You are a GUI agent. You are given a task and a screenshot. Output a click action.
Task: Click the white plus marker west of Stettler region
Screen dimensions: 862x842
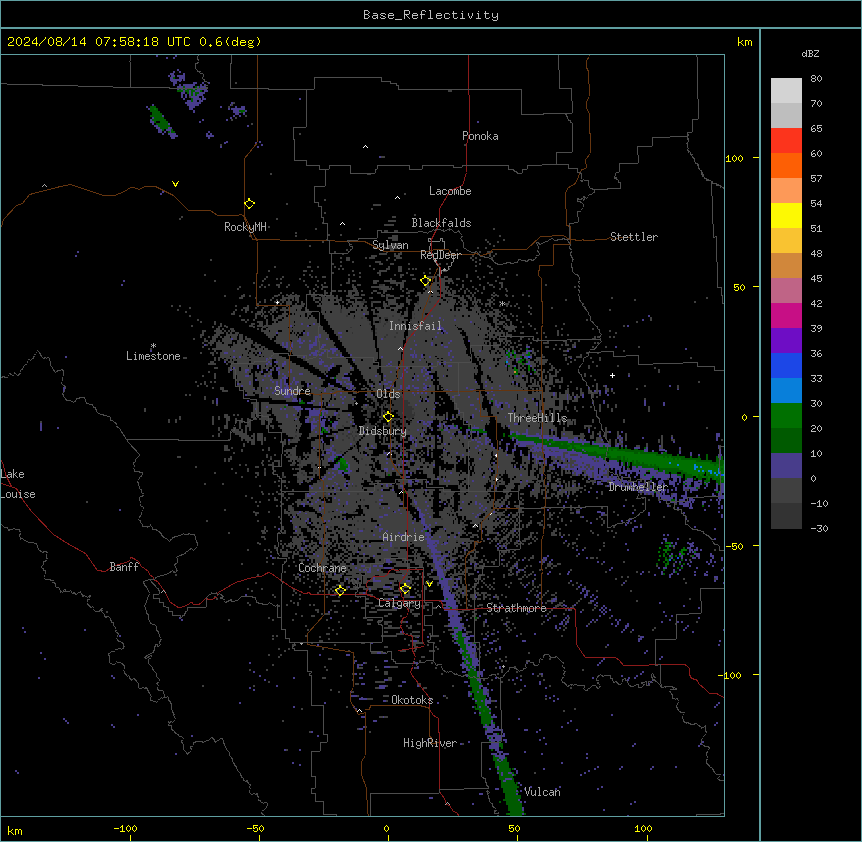(x=612, y=375)
